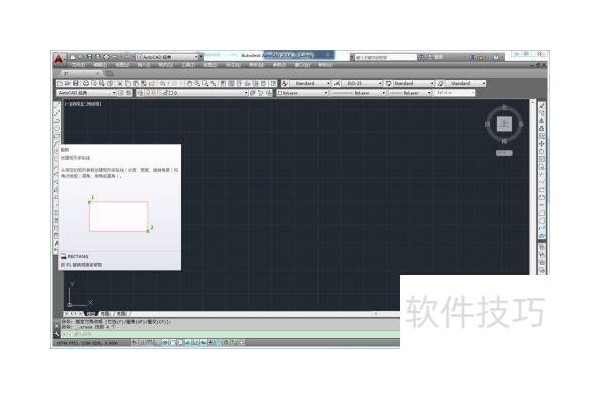Toggle layer 0 lock icon

pyautogui.click(x=165, y=93)
